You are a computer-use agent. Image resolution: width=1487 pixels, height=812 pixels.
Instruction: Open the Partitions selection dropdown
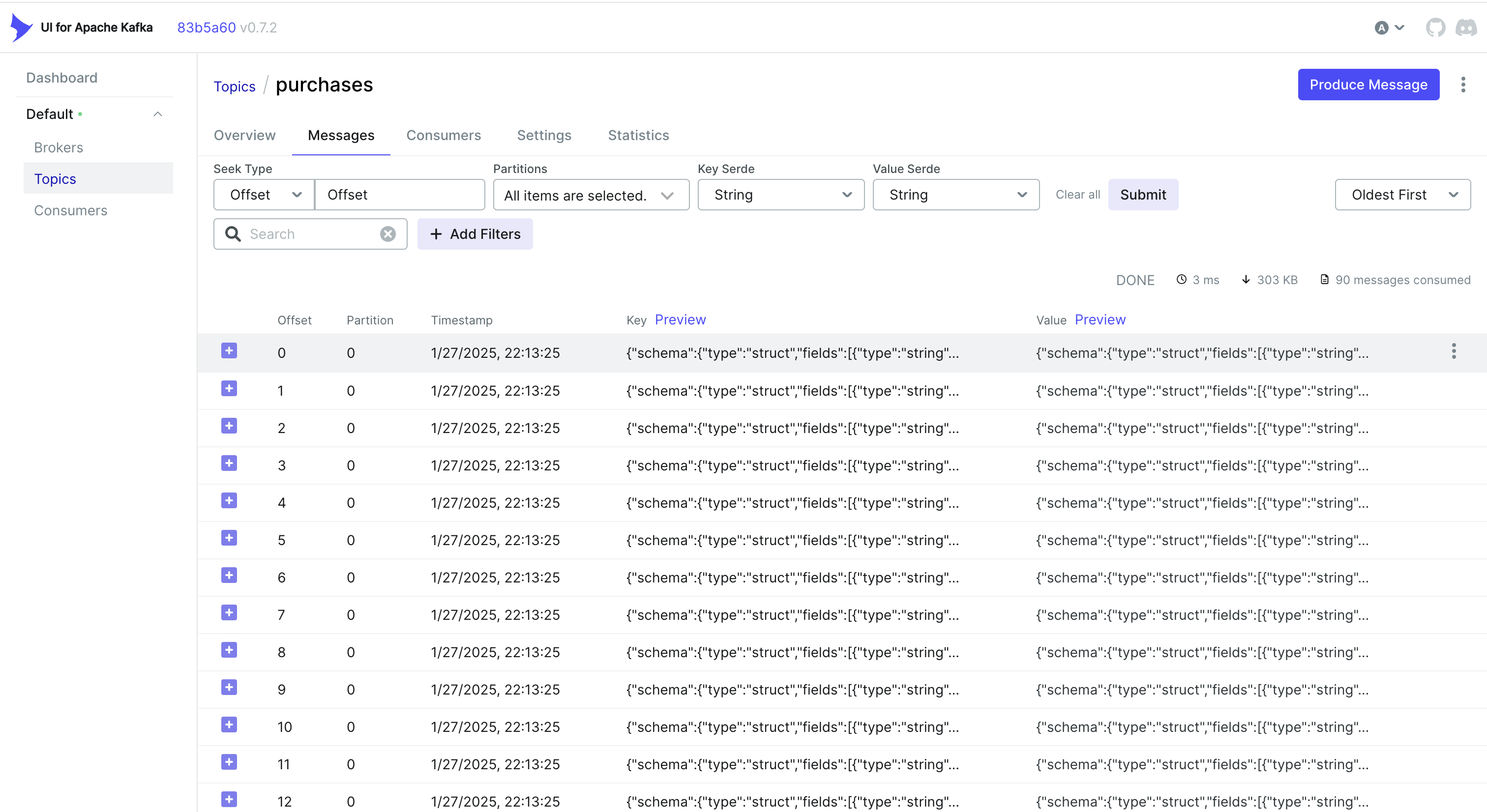pos(591,195)
